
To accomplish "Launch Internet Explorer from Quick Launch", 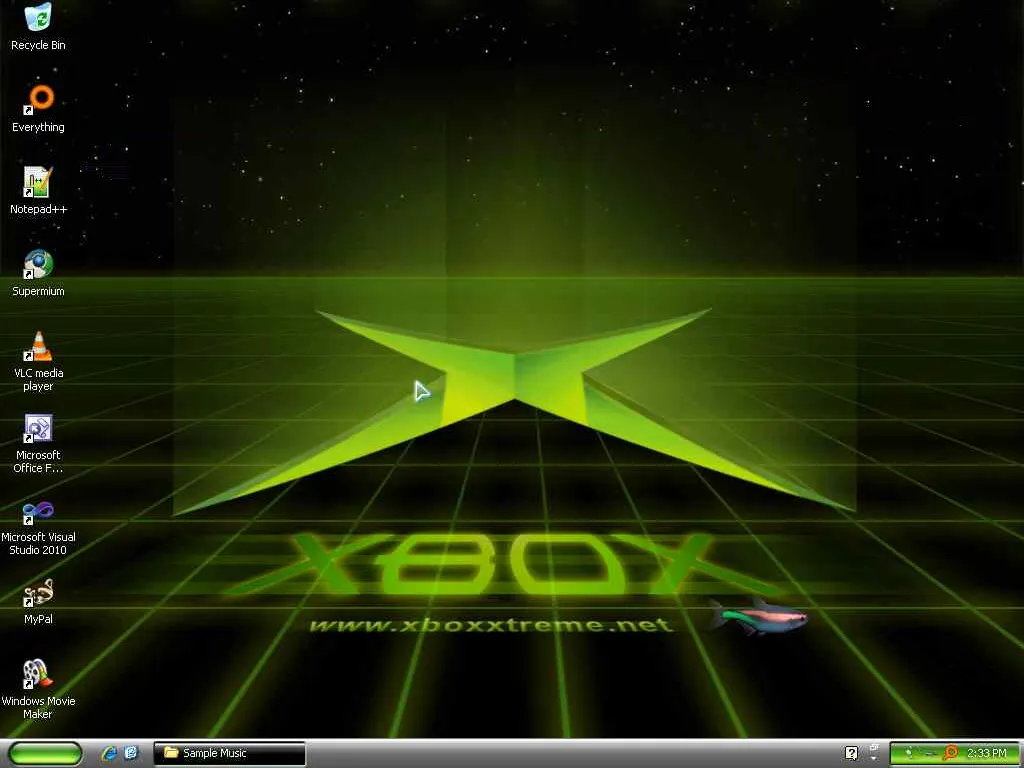I will point(109,753).
